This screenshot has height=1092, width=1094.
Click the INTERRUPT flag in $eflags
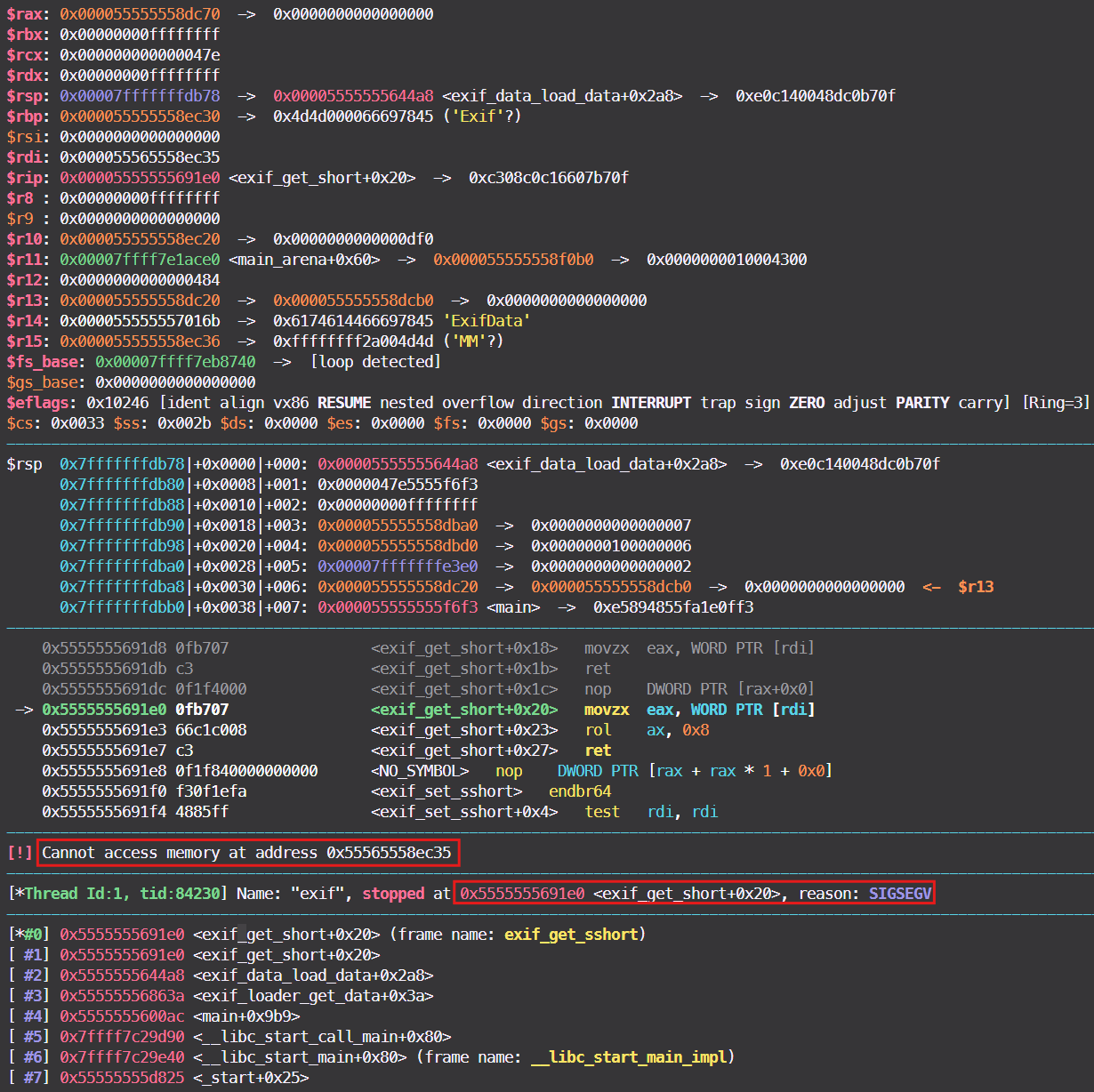pyautogui.click(x=651, y=402)
